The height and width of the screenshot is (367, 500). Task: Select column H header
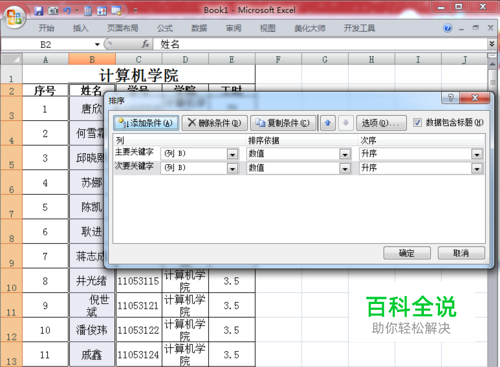pyautogui.click(x=371, y=59)
